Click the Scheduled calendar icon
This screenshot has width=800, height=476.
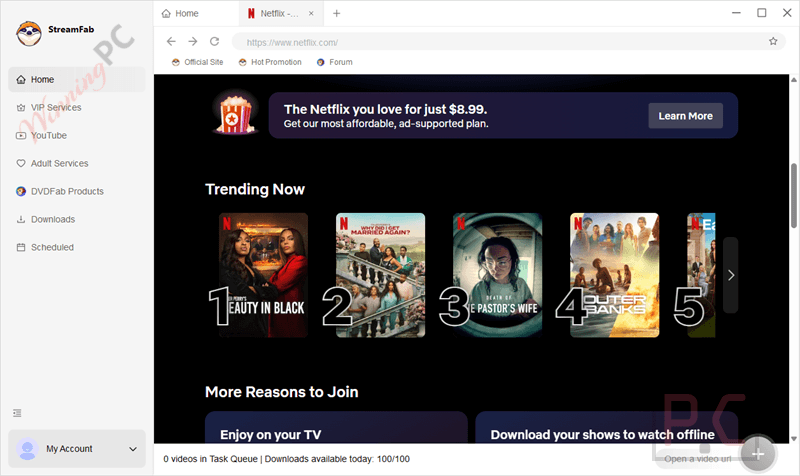coord(21,247)
